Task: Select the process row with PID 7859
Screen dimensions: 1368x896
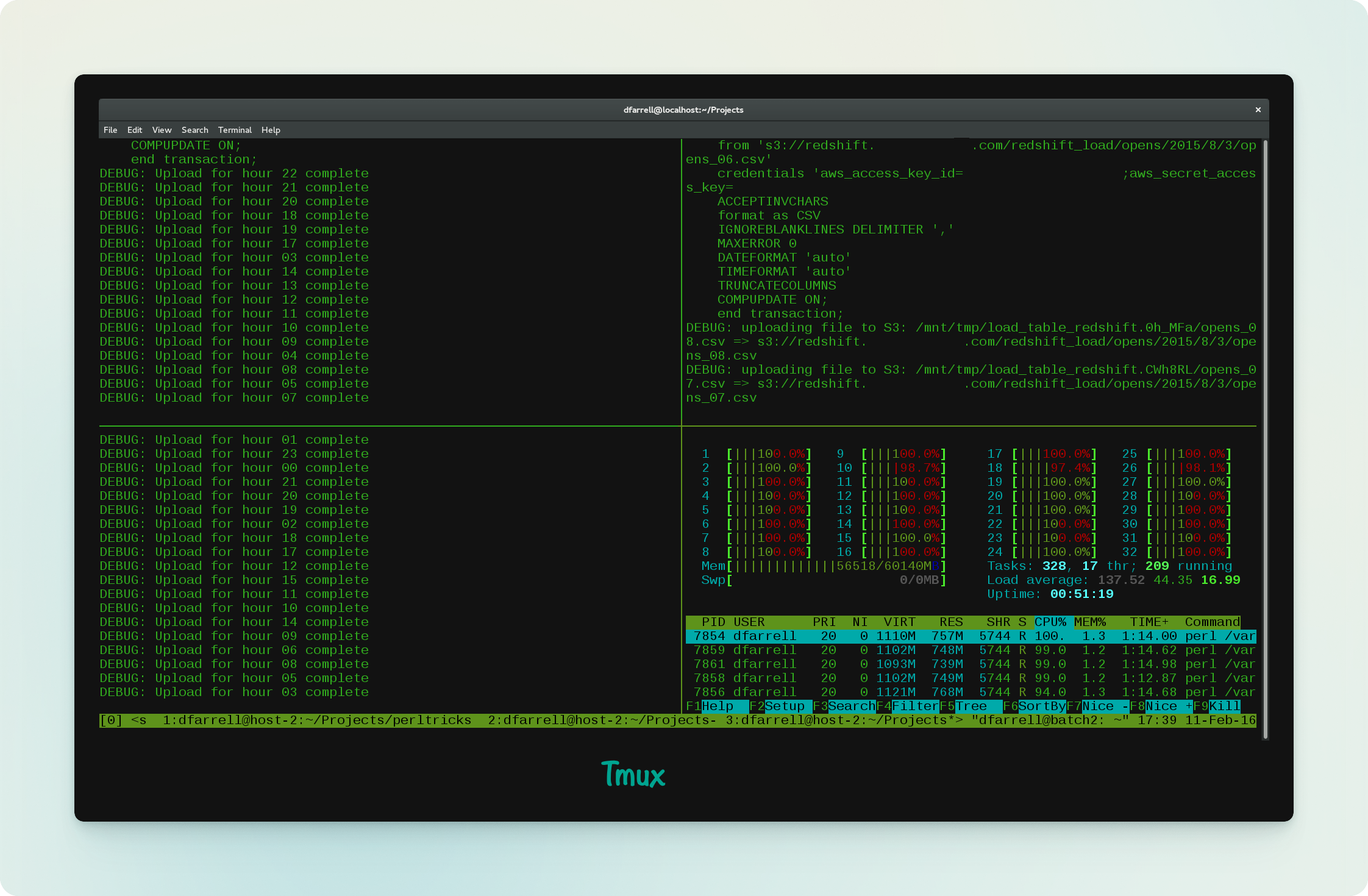Action: 969,650
